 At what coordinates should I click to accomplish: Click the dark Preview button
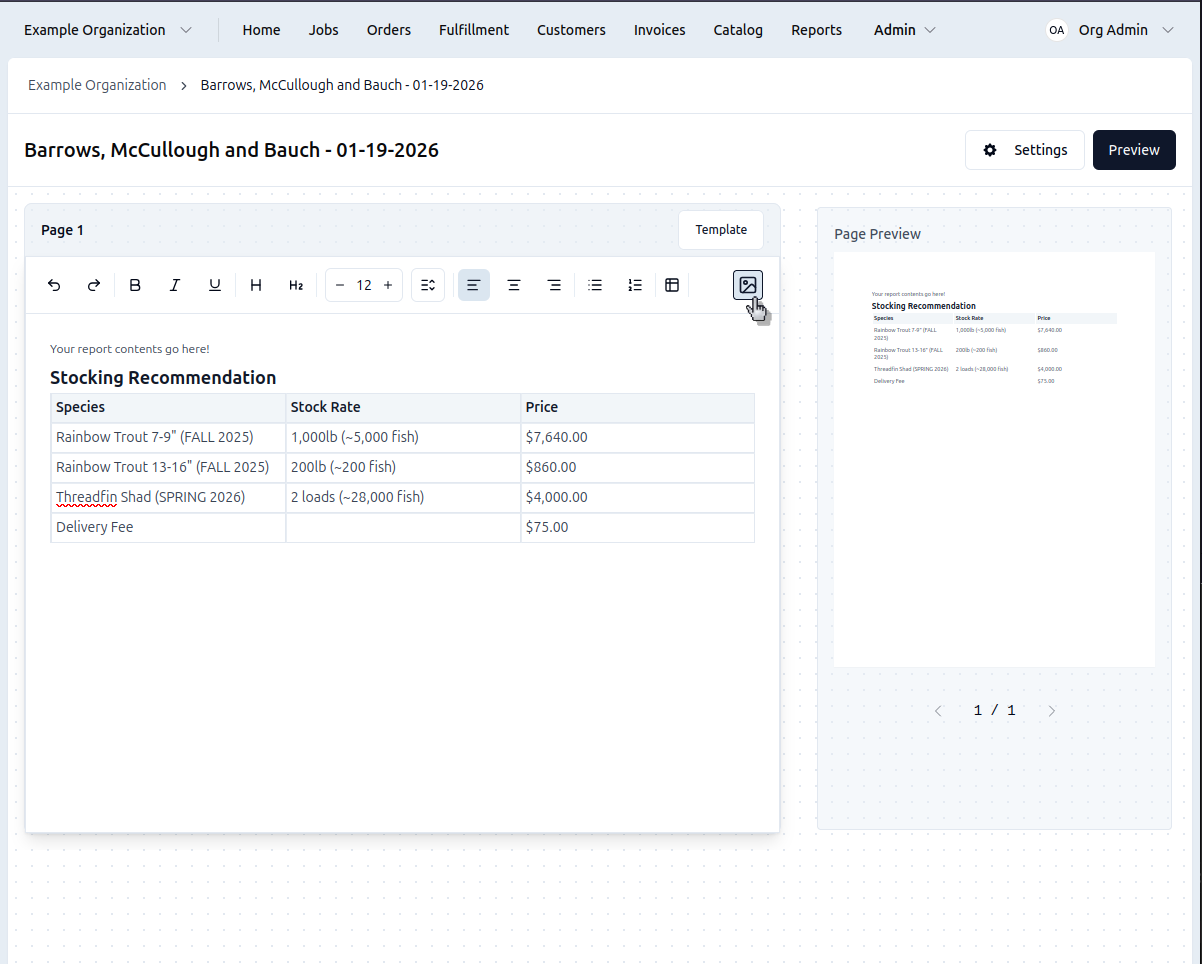pos(1133,150)
